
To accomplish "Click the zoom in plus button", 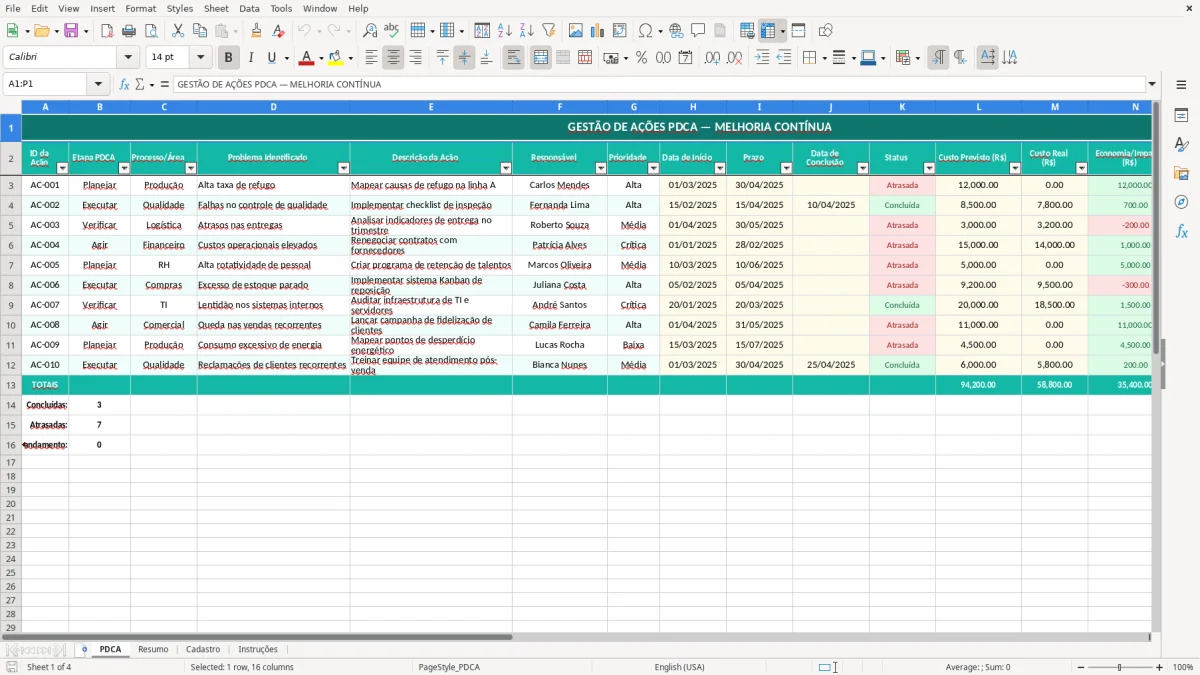I will (x=1160, y=667).
